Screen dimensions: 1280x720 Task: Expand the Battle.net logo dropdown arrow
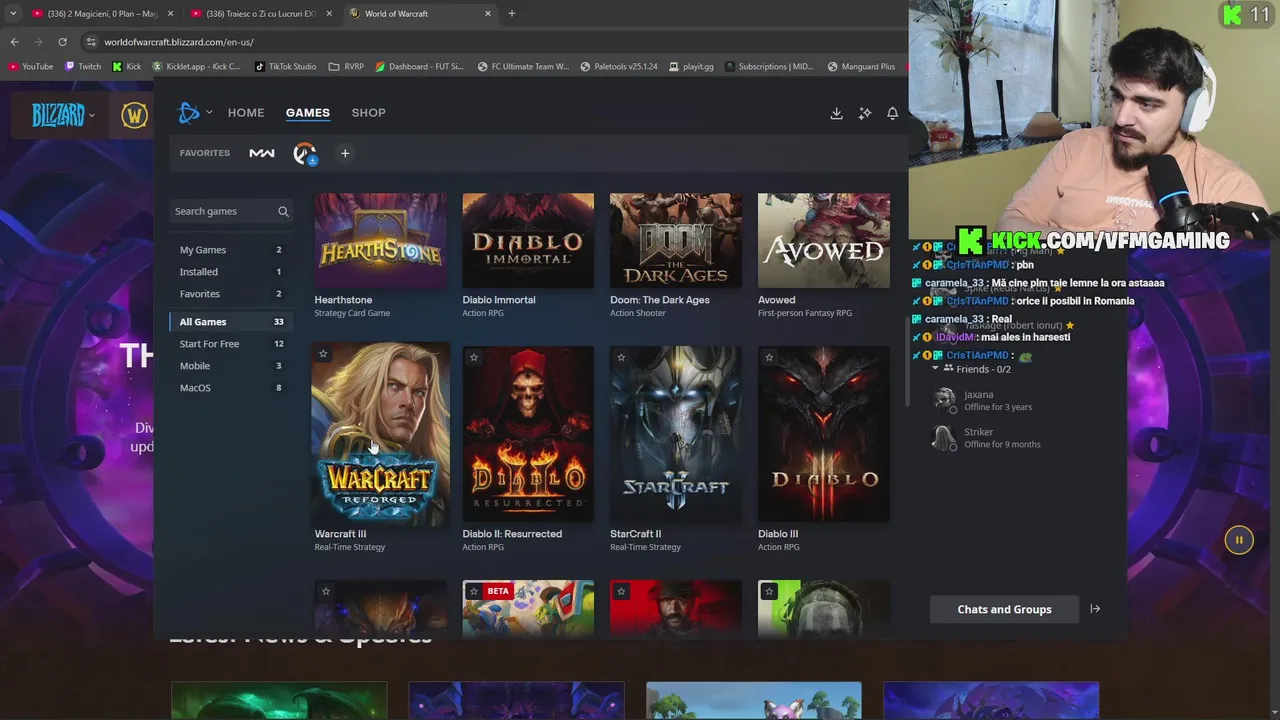pyautogui.click(x=209, y=113)
